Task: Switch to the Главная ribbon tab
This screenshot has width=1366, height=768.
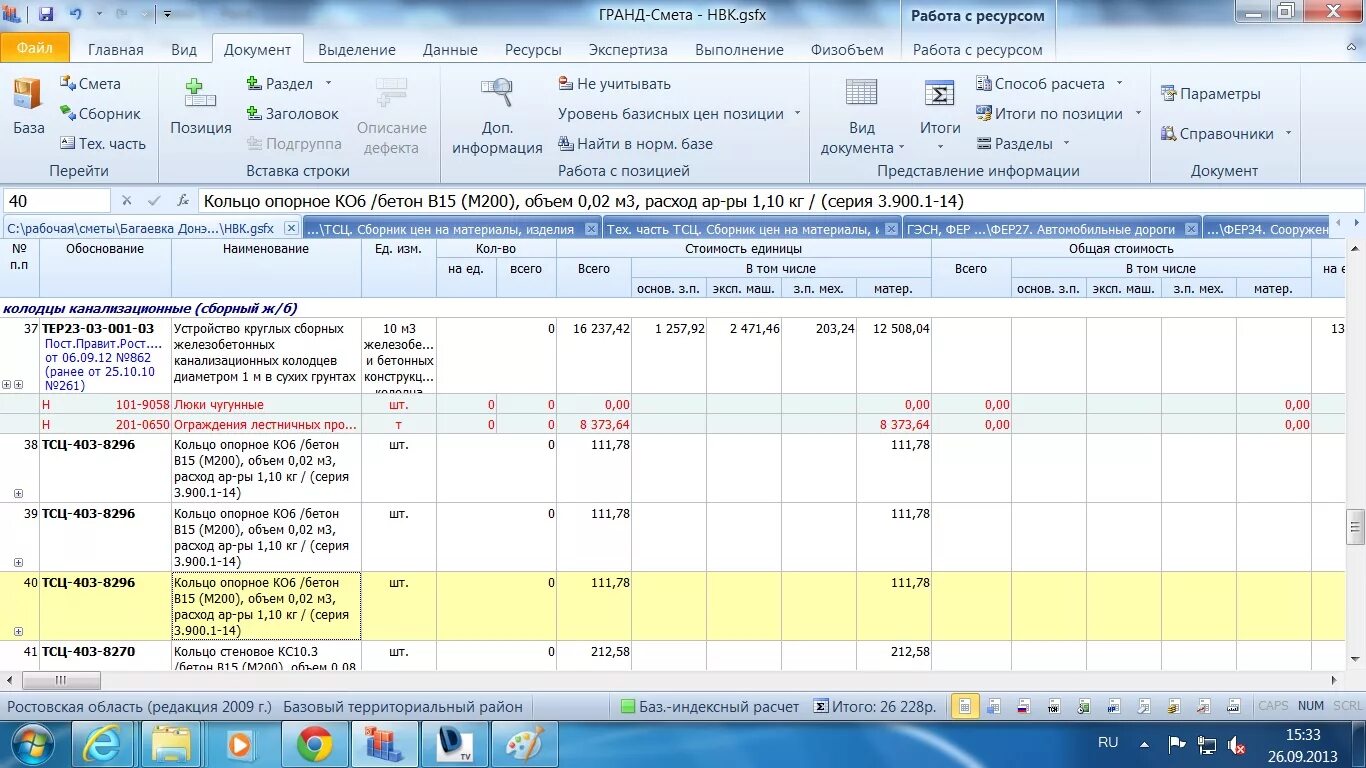Action: [x=116, y=49]
